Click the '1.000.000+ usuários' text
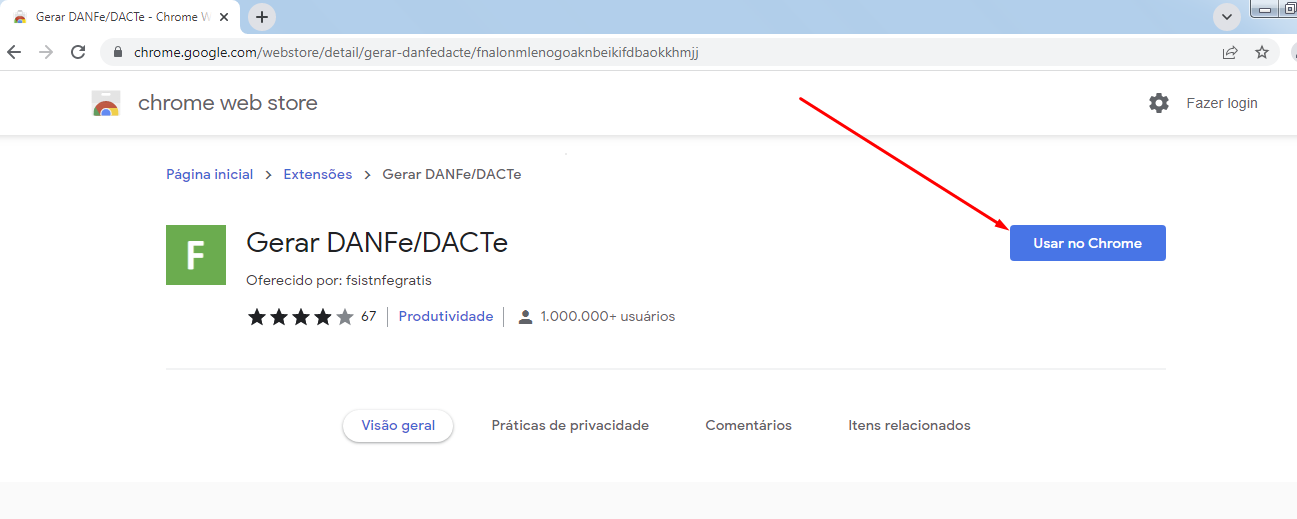The image size is (1297, 519). coord(608,316)
